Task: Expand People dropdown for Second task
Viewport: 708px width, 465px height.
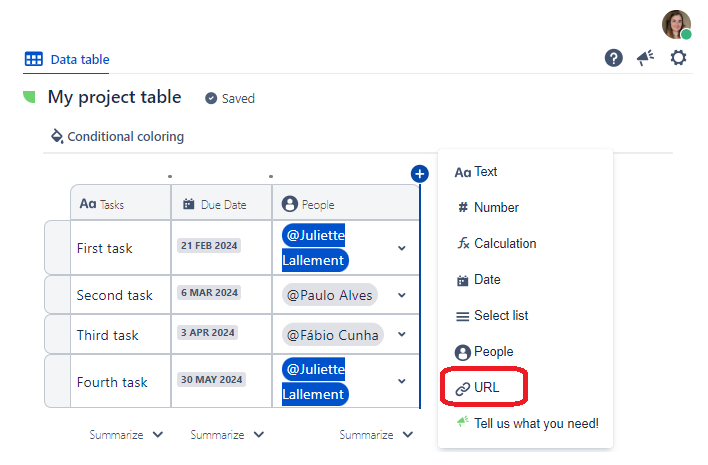Action: coord(402,295)
